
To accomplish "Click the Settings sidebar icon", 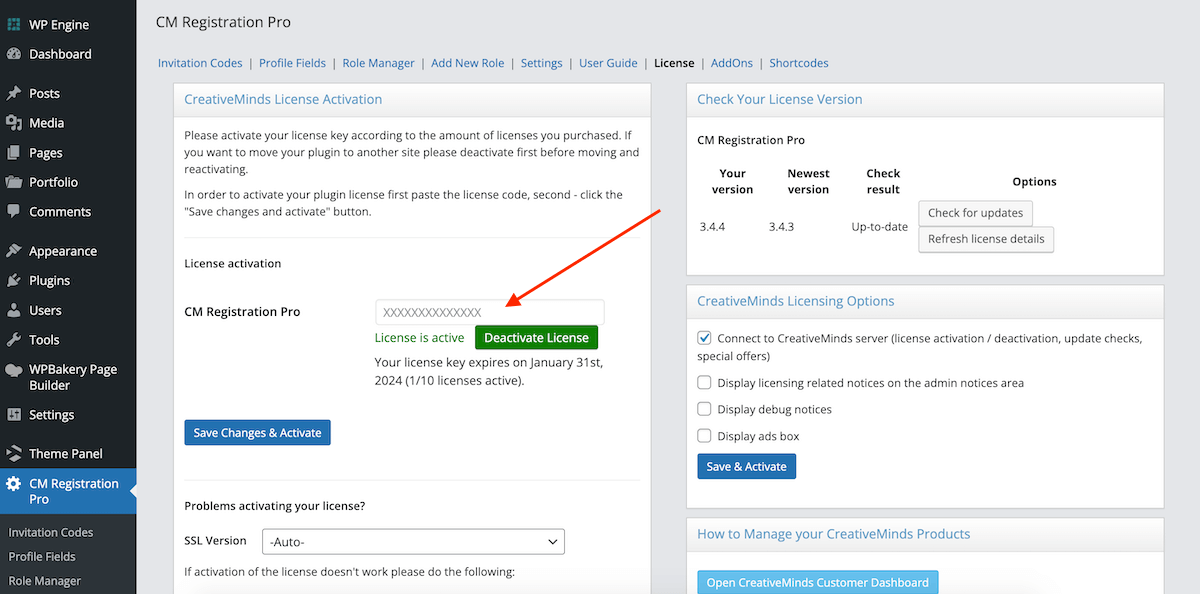I will (x=14, y=415).
